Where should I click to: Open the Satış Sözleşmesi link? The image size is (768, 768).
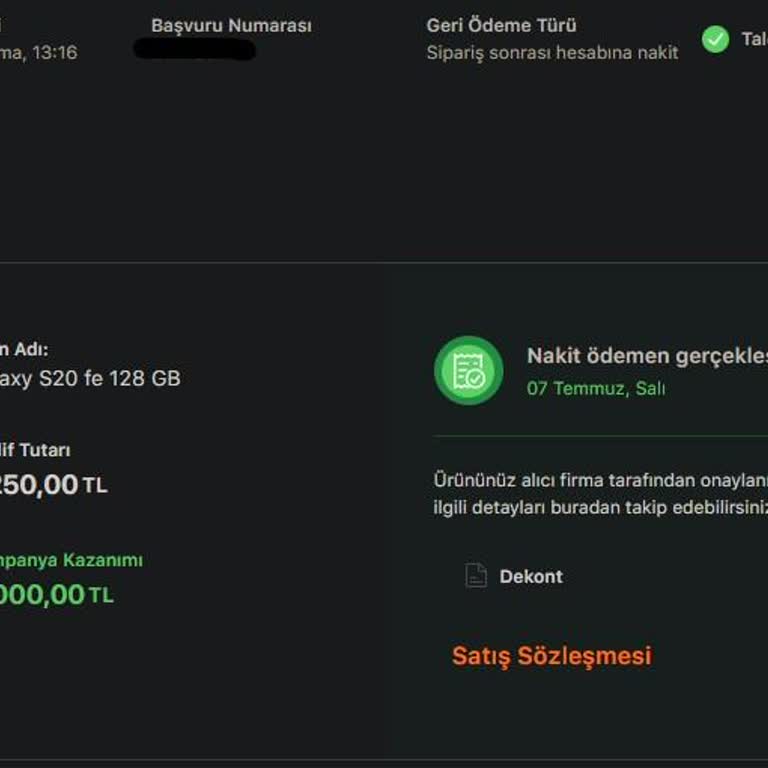tap(552, 656)
